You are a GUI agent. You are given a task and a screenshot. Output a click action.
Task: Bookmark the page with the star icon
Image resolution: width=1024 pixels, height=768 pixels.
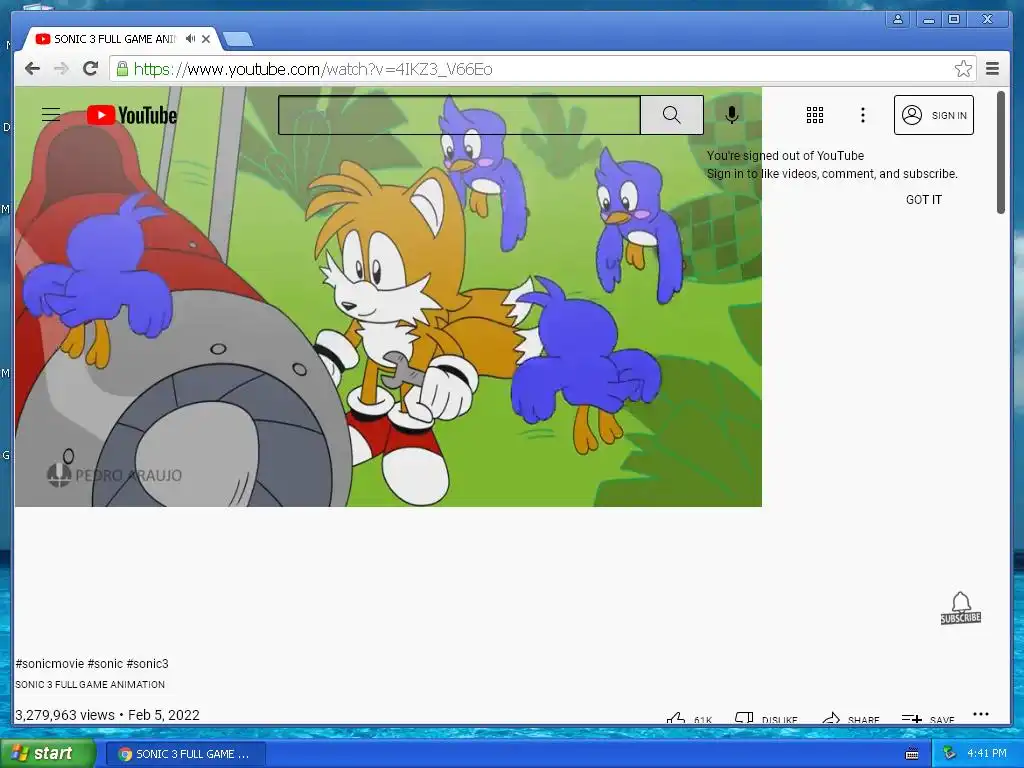[963, 69]
